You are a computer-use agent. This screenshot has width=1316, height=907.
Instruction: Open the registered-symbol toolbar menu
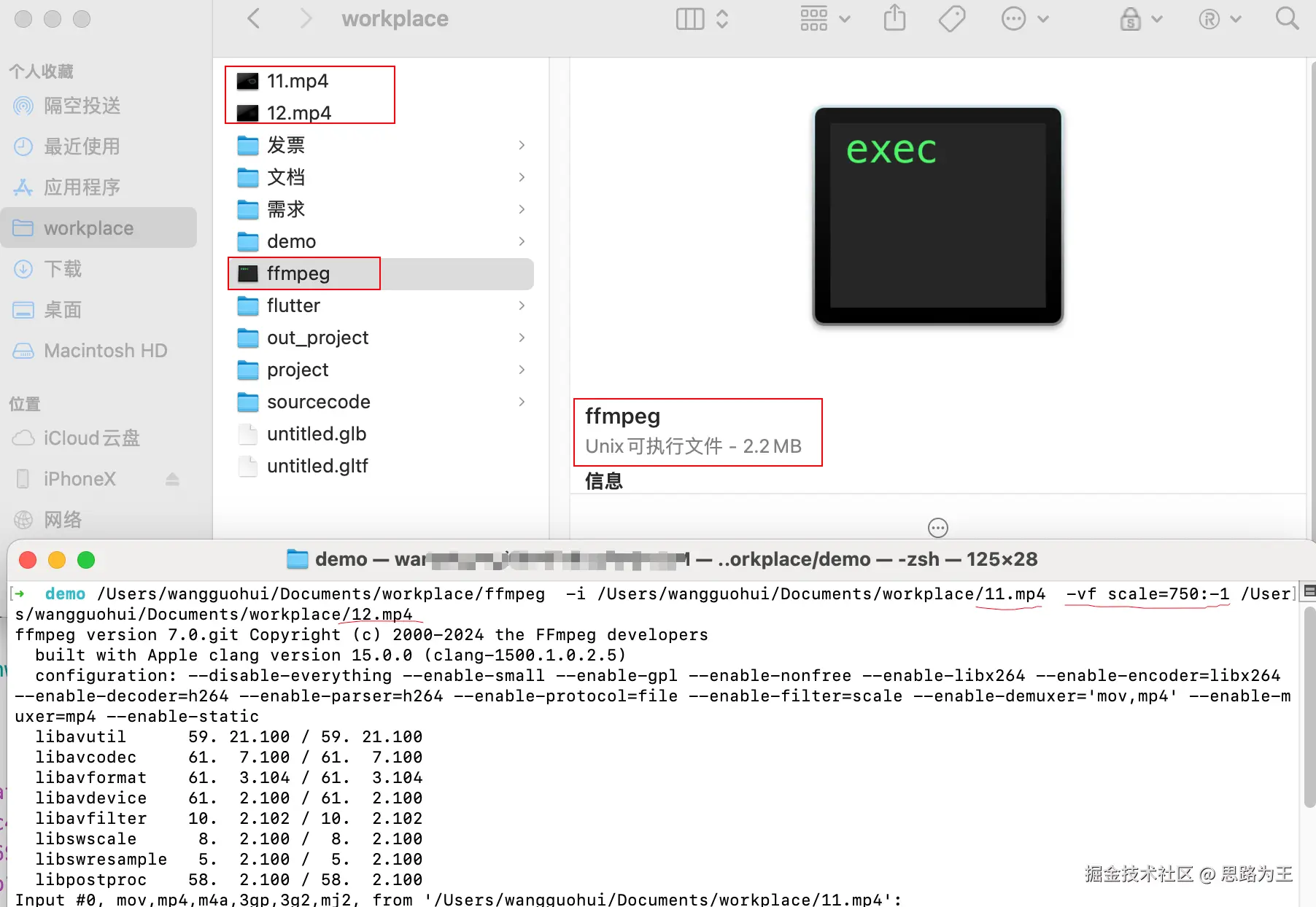pyautogui.click(x=1220, y=19)
